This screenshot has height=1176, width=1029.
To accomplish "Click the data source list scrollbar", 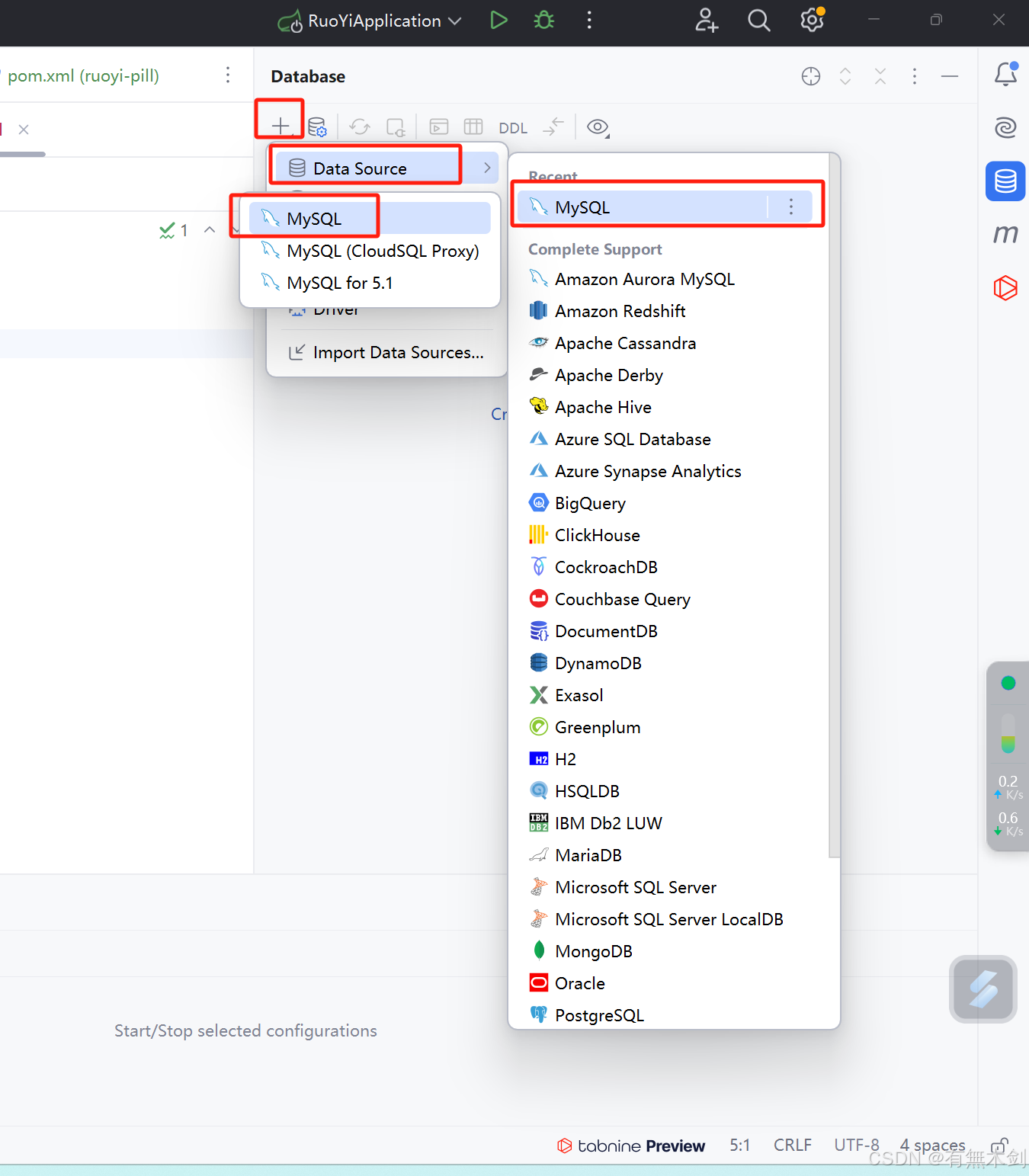I will pos(834,507).
